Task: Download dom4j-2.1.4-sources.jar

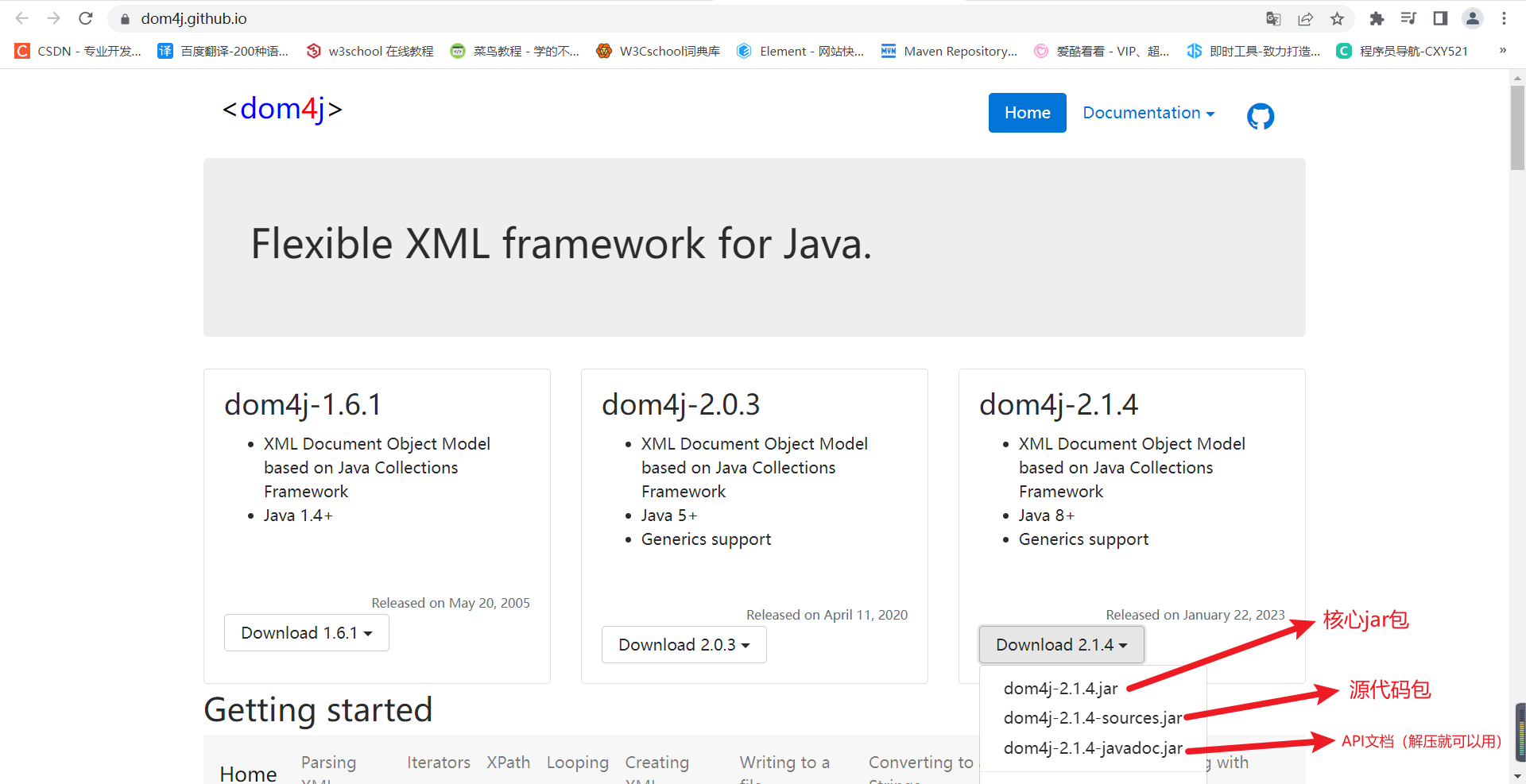Action: 1092,717
